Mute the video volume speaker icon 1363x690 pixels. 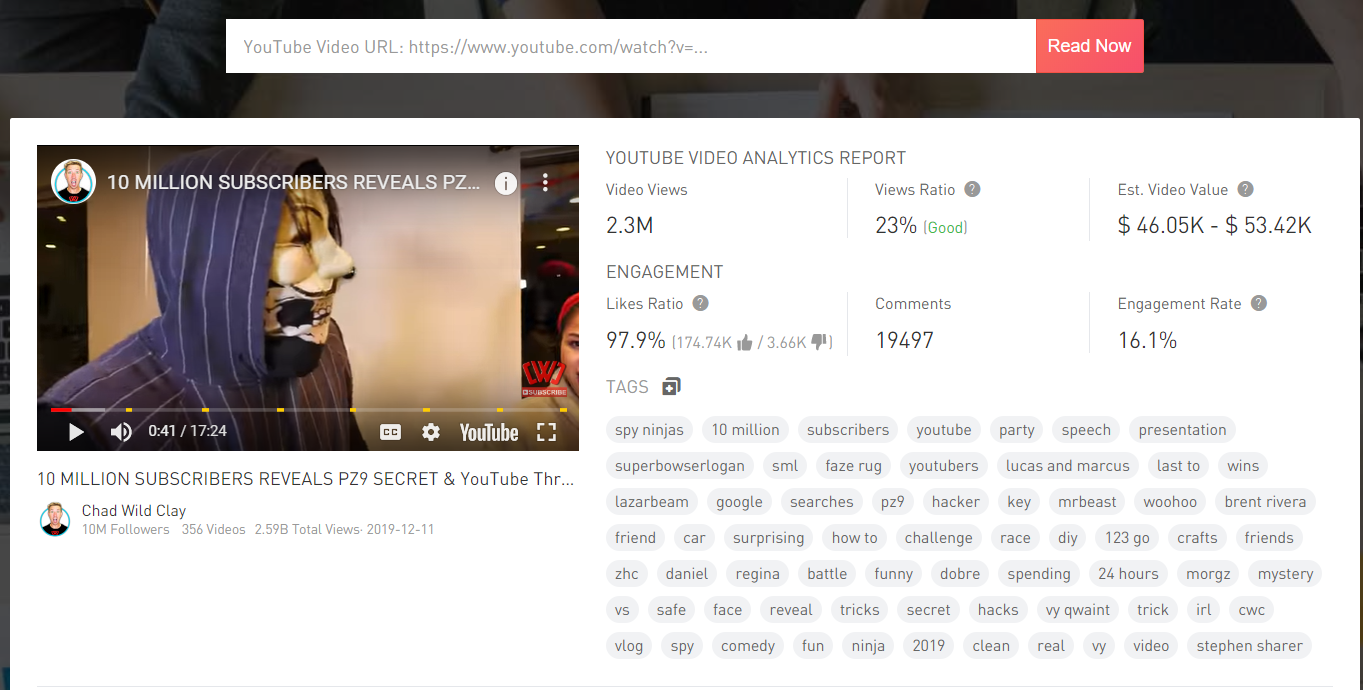coord(121,432)
